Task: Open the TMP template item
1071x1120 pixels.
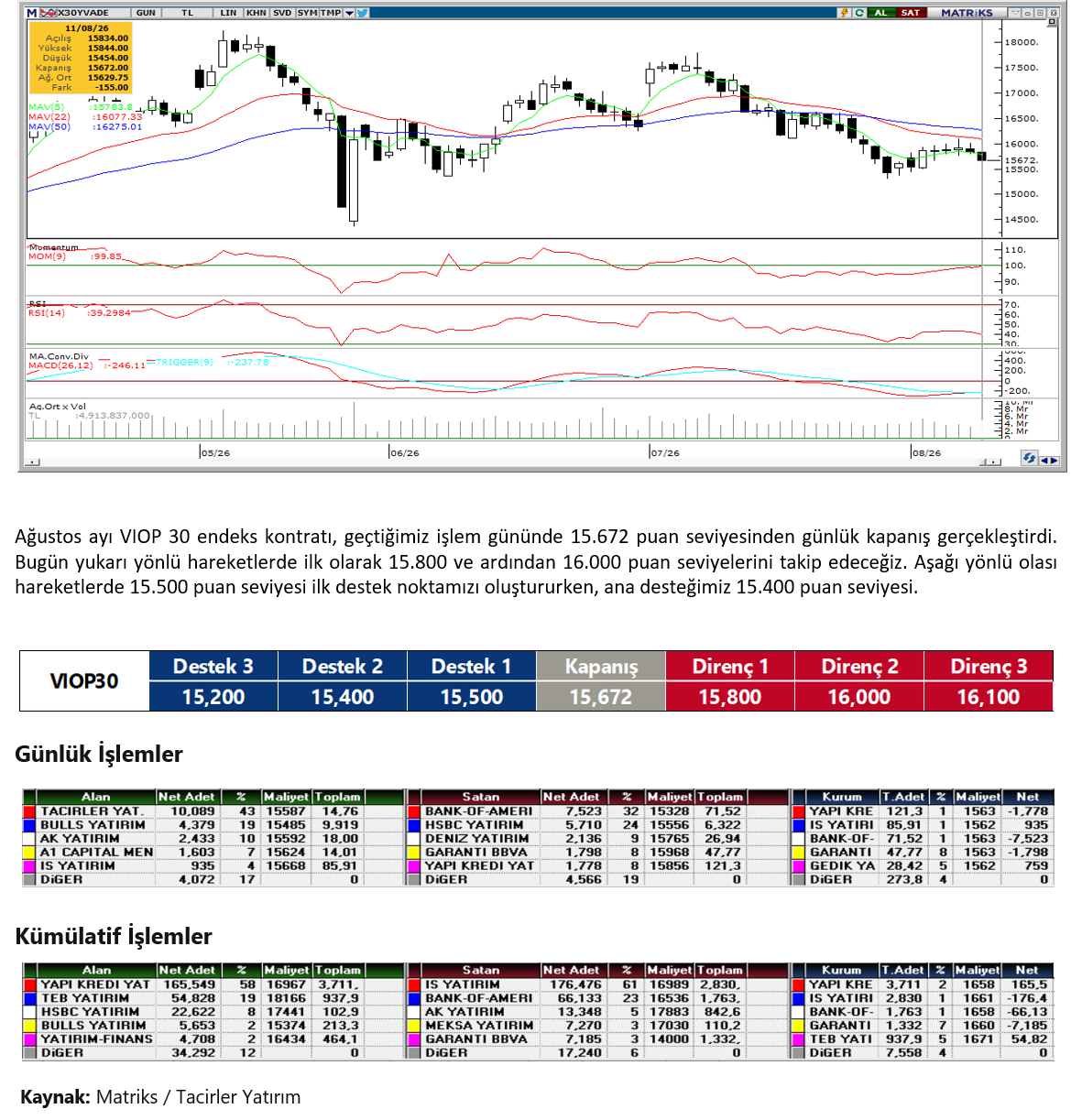Action: (331, 13)
